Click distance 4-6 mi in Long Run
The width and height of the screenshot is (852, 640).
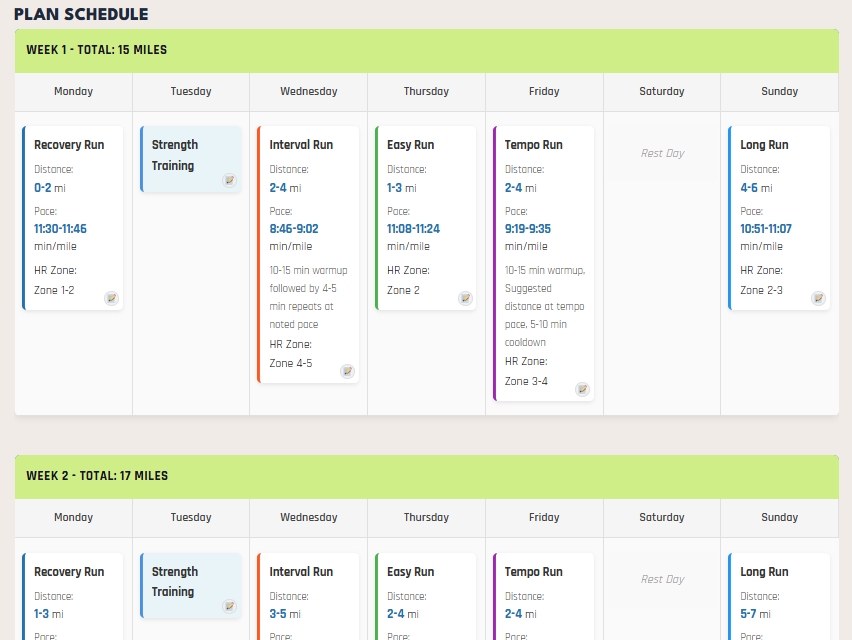[756, 188]
